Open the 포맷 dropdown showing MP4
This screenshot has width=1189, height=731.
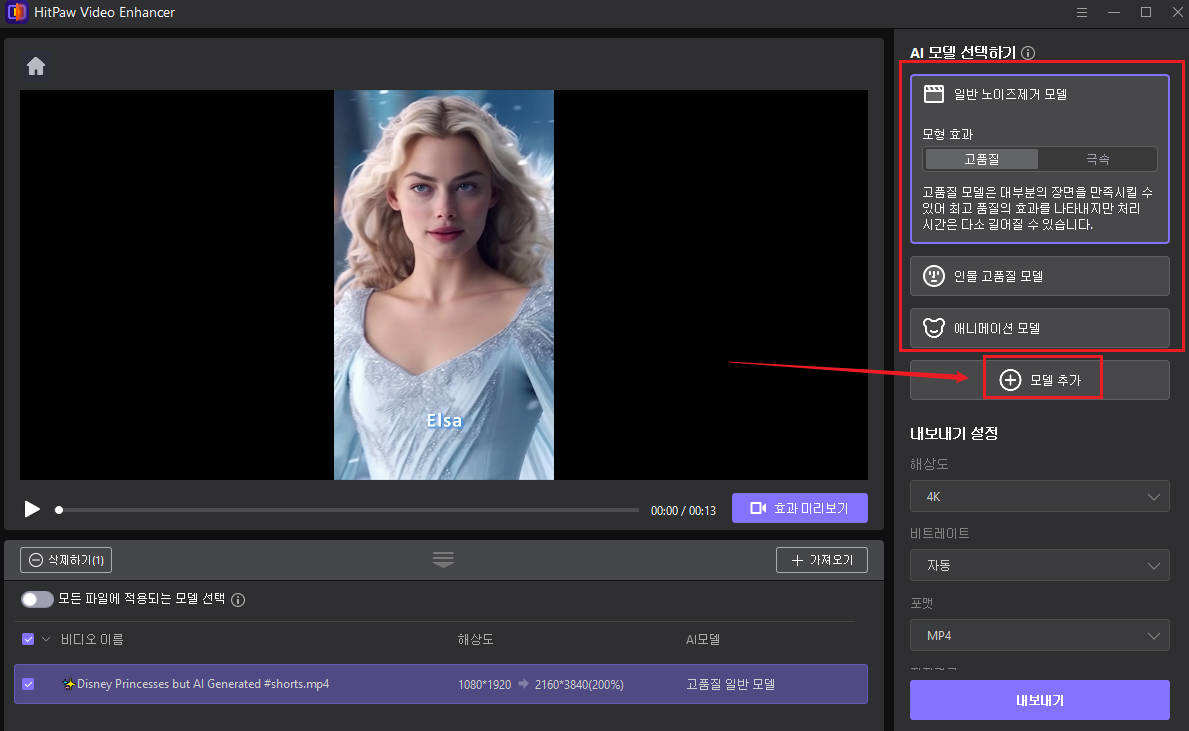tap(1040, 635)
